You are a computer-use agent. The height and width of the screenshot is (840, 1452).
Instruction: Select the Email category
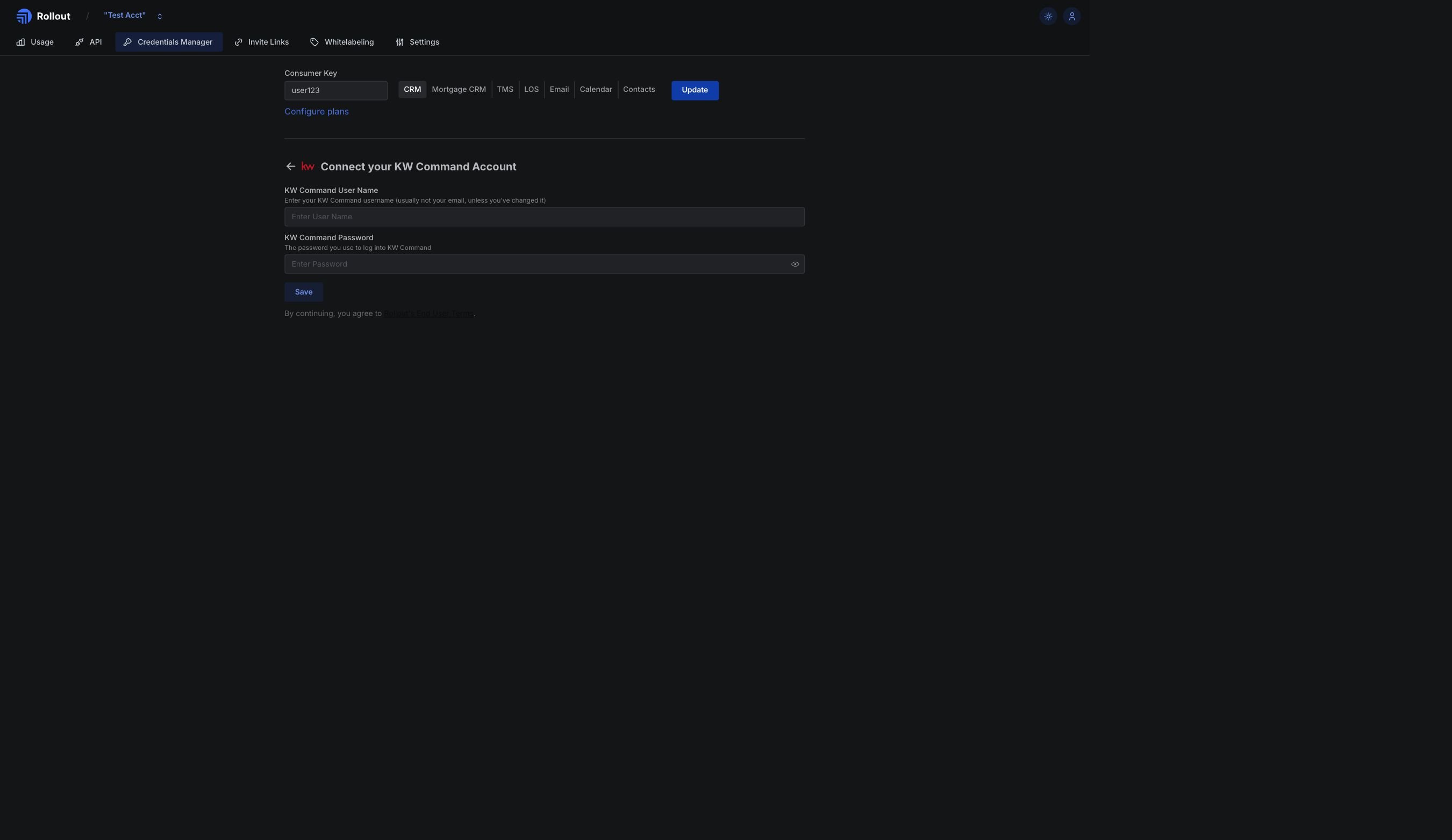tap(559, 90)
